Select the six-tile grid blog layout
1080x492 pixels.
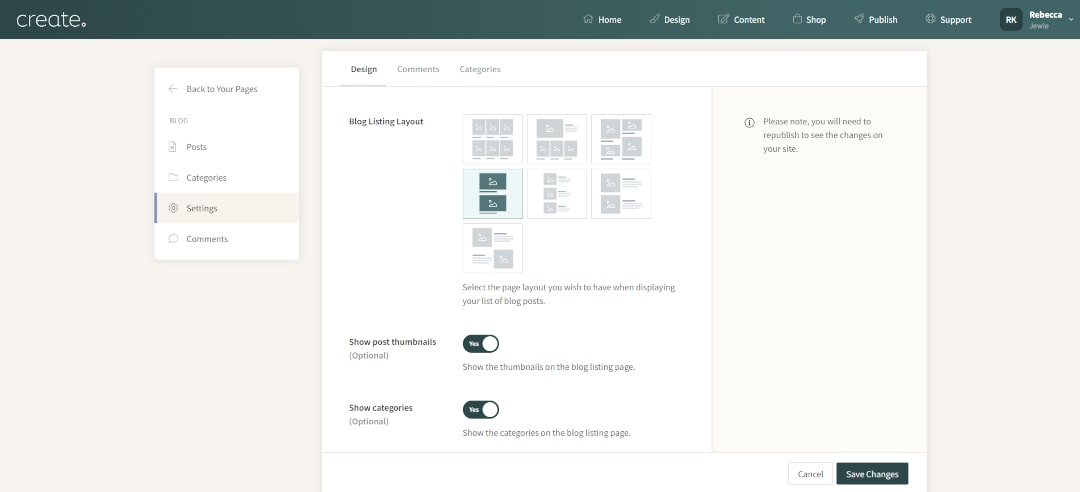493,139
